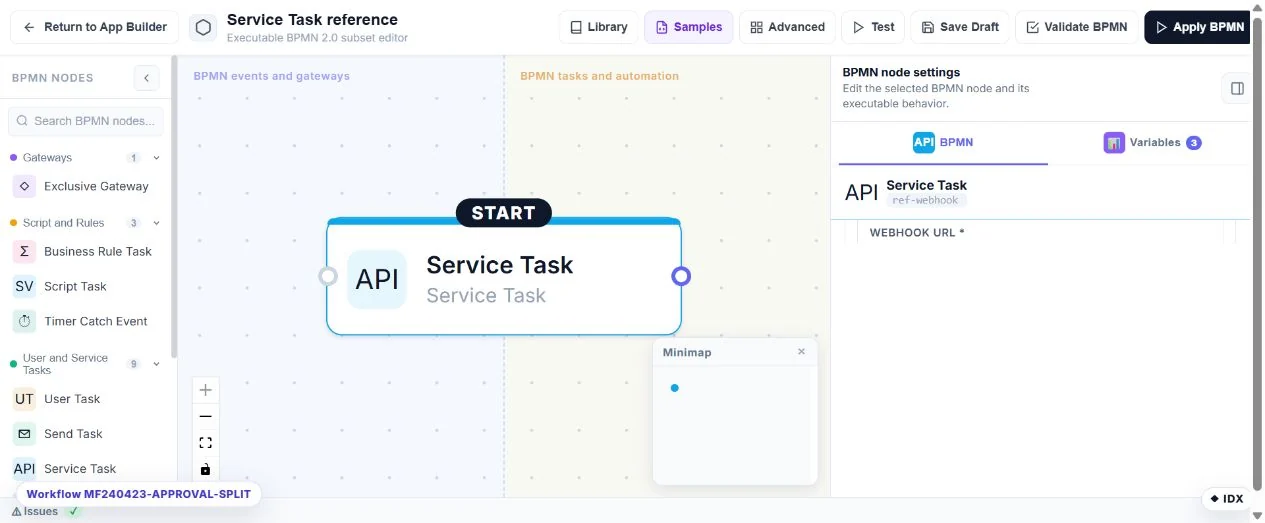Click the BPMN tasks and automation lane label
Viewport: 1265px width, 523px height.
[x=599, y=76]
